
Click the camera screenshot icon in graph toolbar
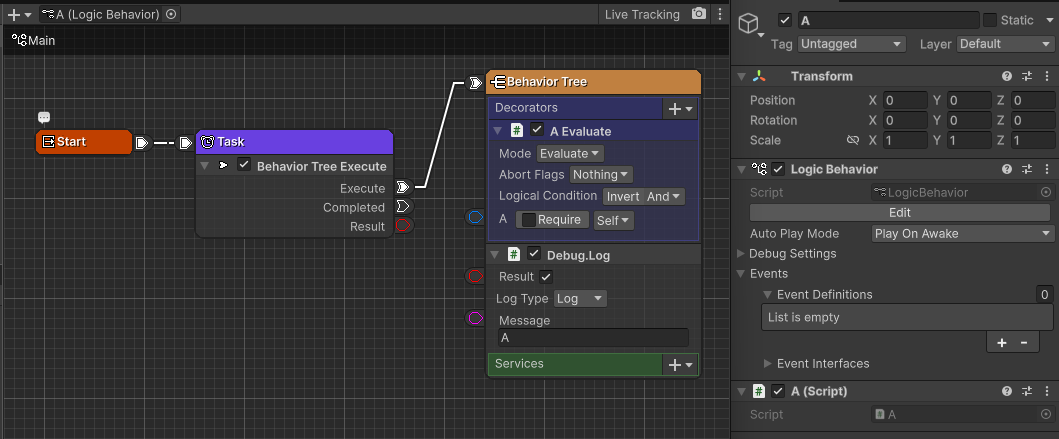699,14
